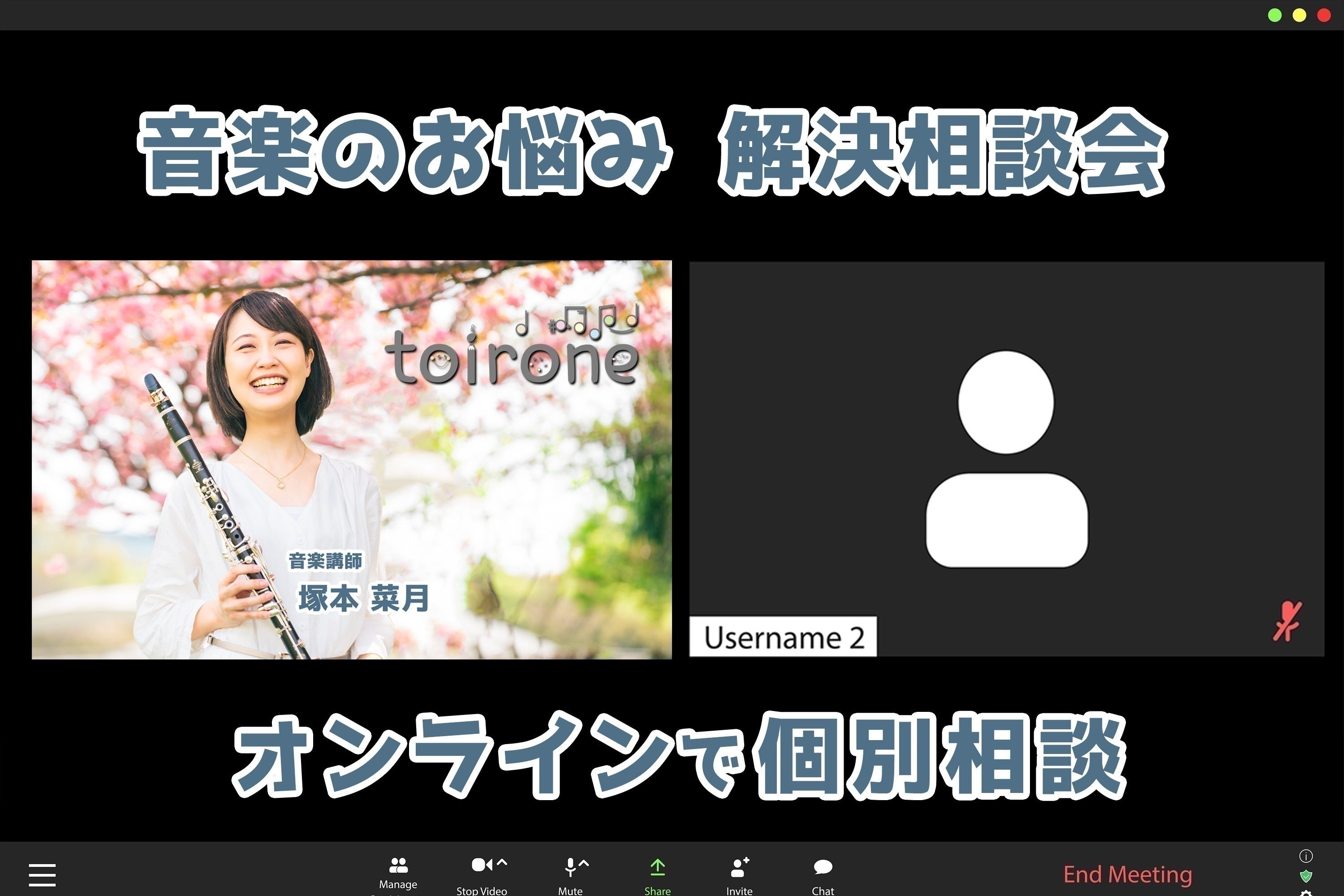1344x896 pixels.
Task: Open the hamburger menu icon
Action: (42, 875)
